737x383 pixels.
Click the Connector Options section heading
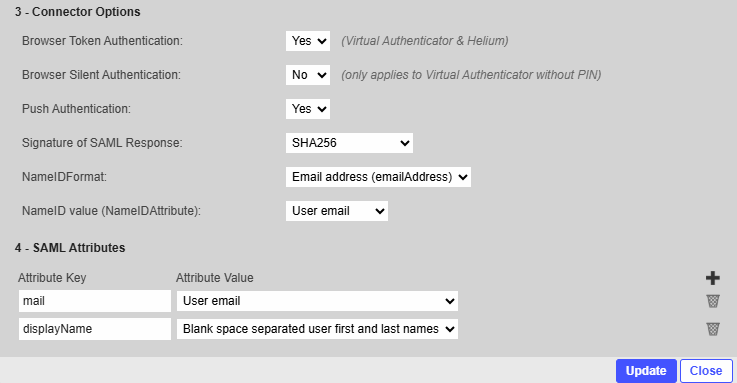78,12
